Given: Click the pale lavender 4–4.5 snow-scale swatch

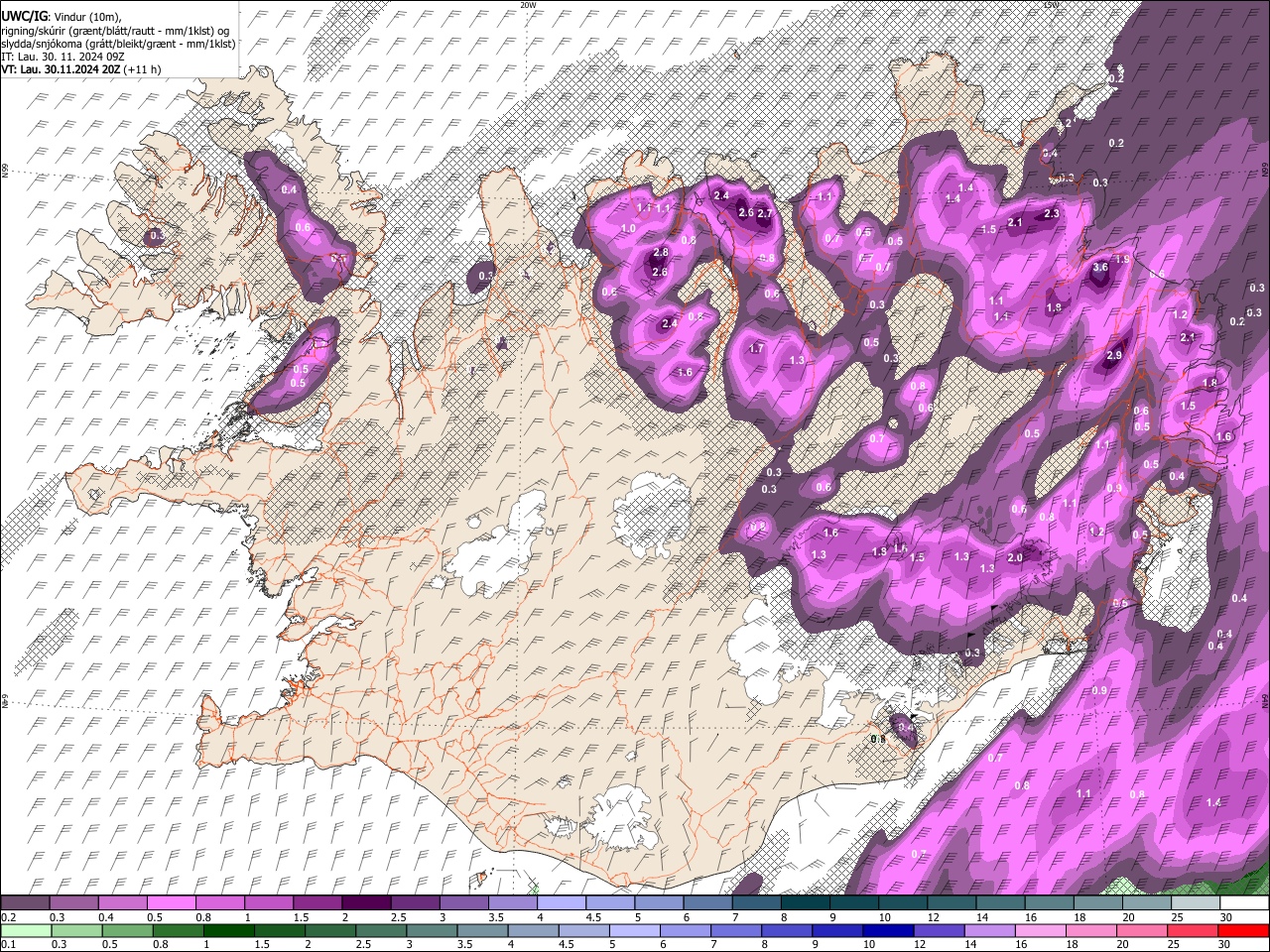Looking at the screenshot, I should 562,903.
